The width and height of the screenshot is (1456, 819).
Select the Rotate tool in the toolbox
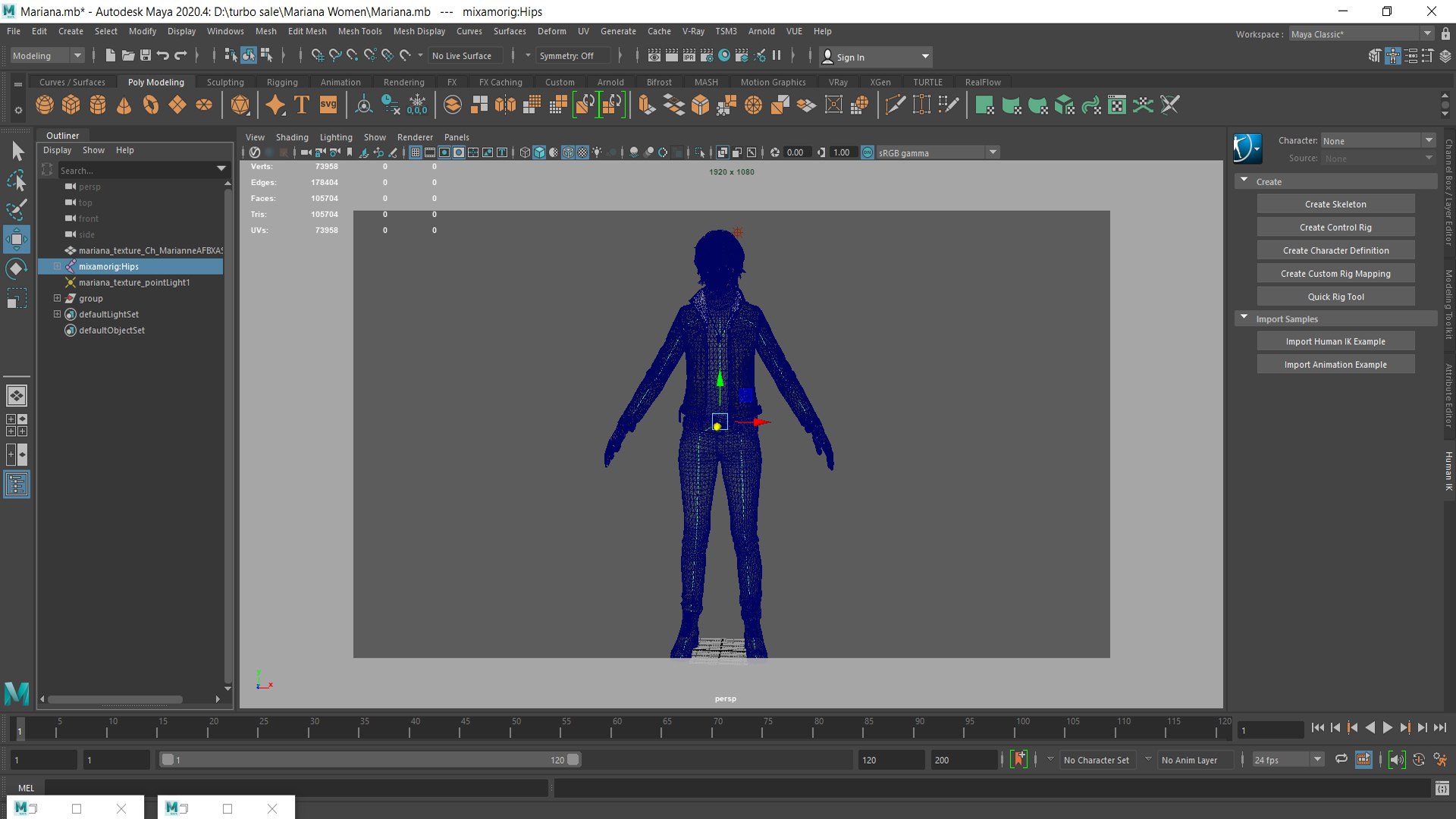pyautogui.click(x=16, y=269)
